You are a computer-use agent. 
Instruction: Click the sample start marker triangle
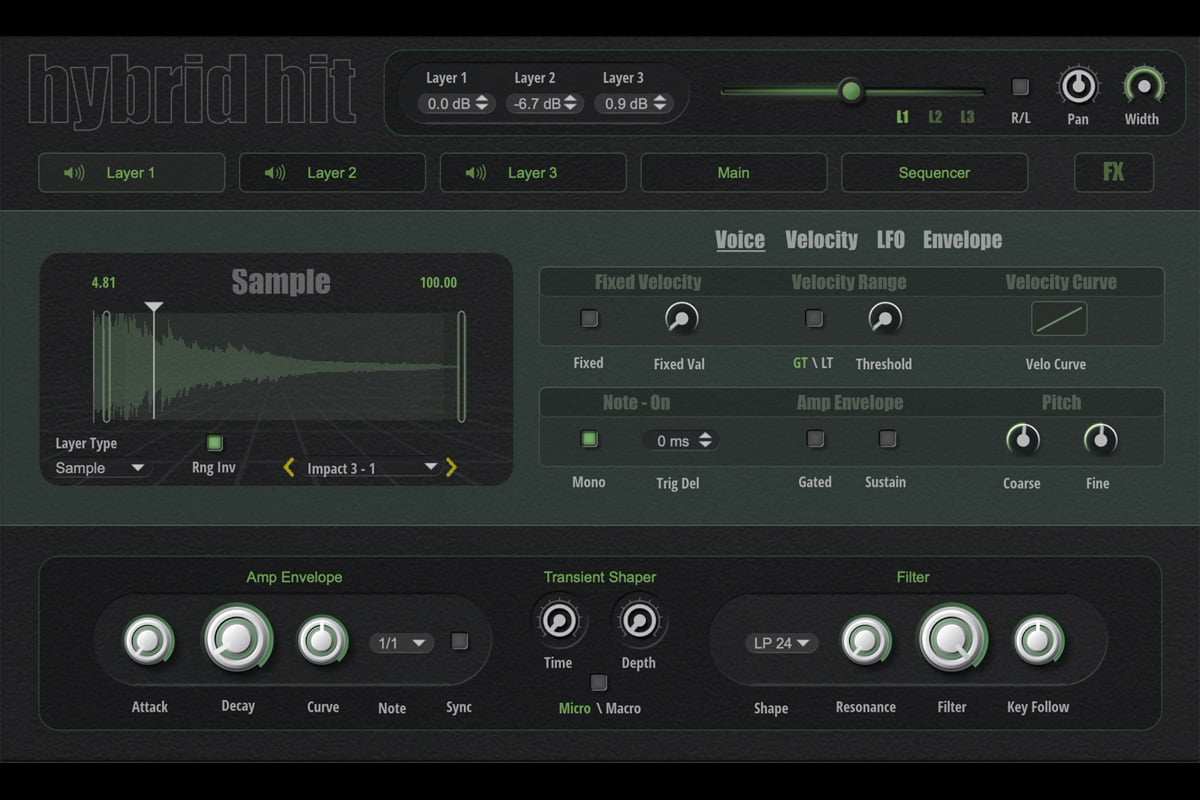153,307
